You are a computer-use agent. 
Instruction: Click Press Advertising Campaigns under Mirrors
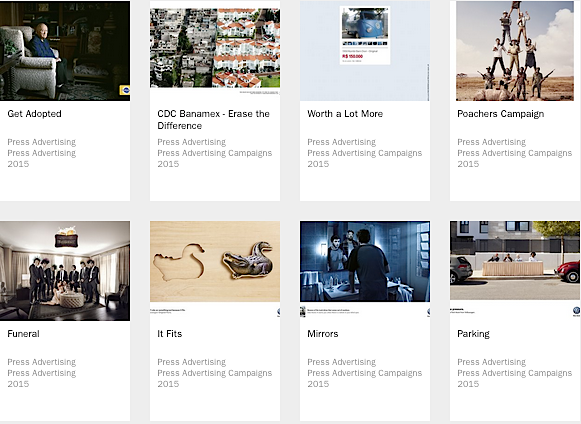coord(365,373)
